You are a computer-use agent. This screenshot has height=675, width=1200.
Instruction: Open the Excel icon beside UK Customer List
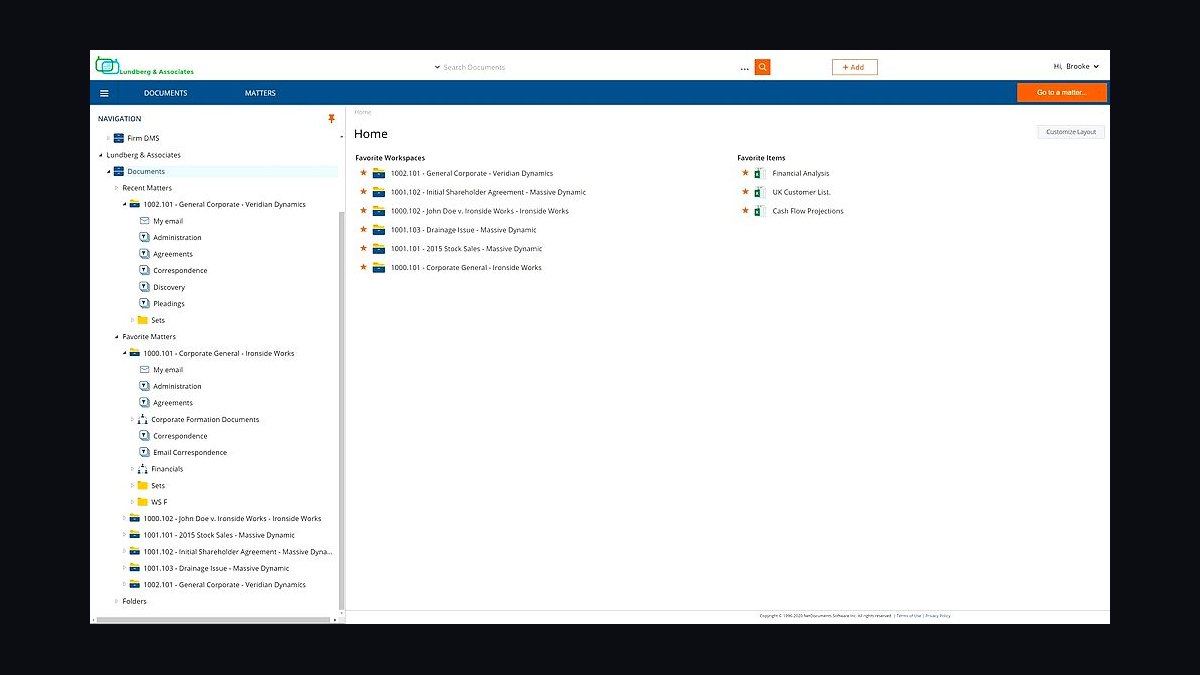tap(759, 192)
